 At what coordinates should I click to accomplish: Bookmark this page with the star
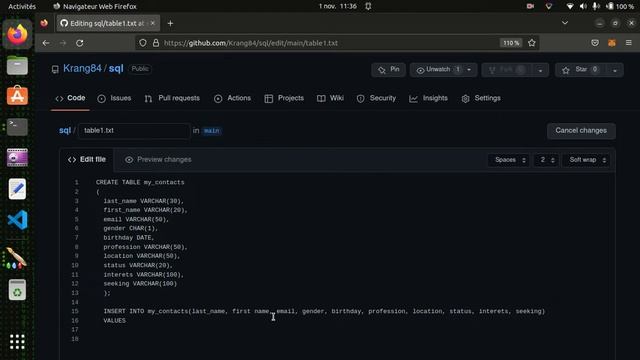531,43
